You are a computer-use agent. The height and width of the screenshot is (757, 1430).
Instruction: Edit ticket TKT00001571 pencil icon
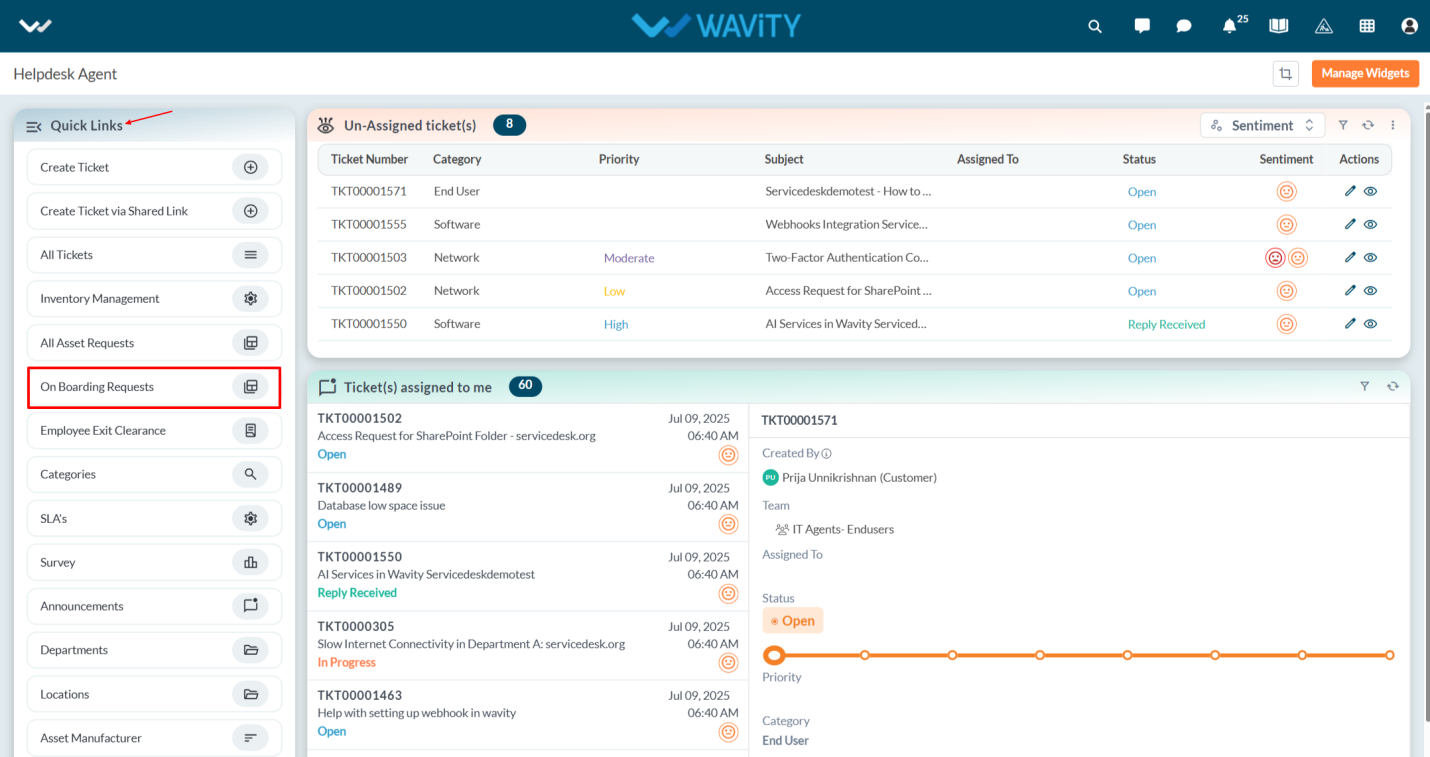pos(1350,191)
